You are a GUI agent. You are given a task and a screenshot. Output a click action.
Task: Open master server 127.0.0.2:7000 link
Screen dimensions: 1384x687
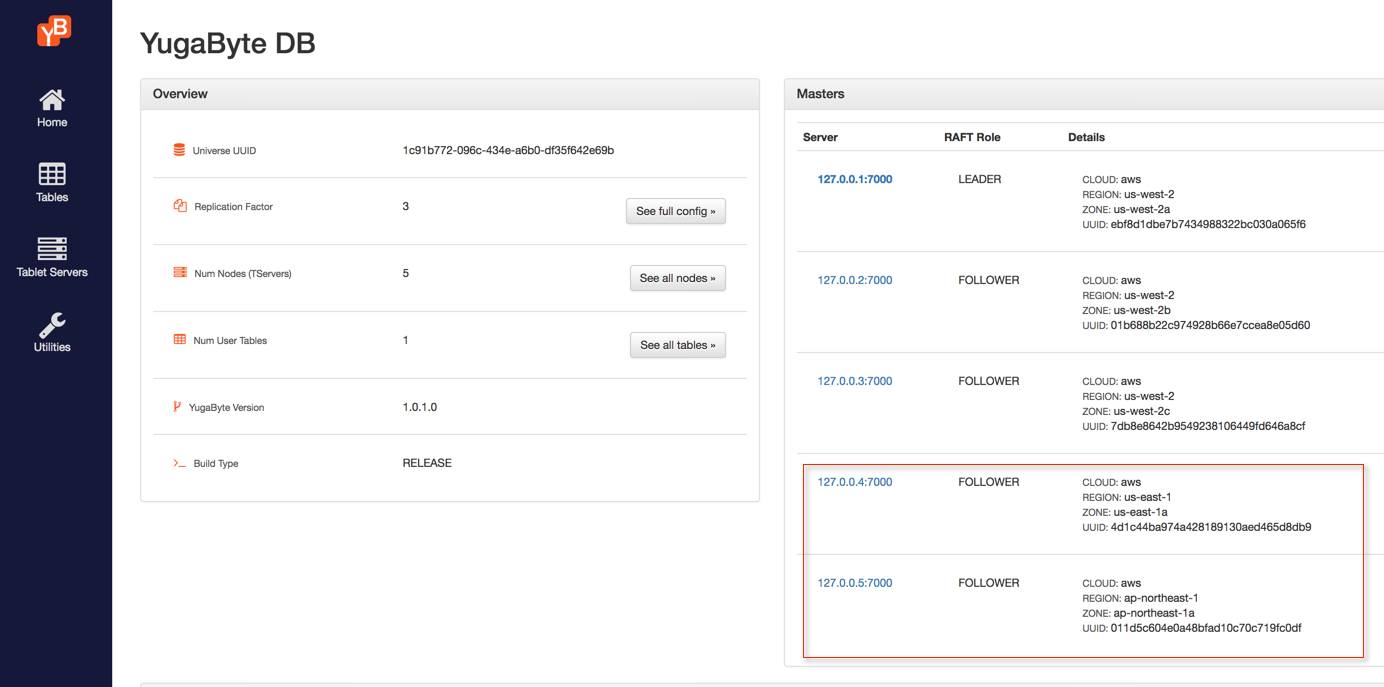(854, 281)
